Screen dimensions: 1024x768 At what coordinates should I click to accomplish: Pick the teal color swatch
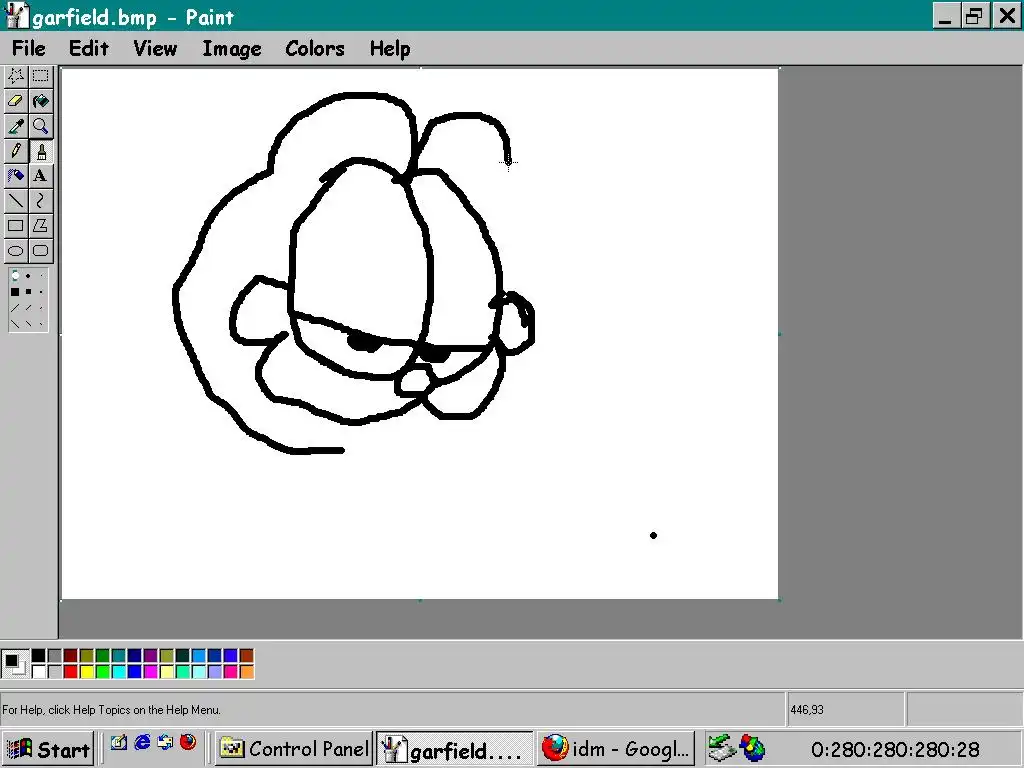119,656
